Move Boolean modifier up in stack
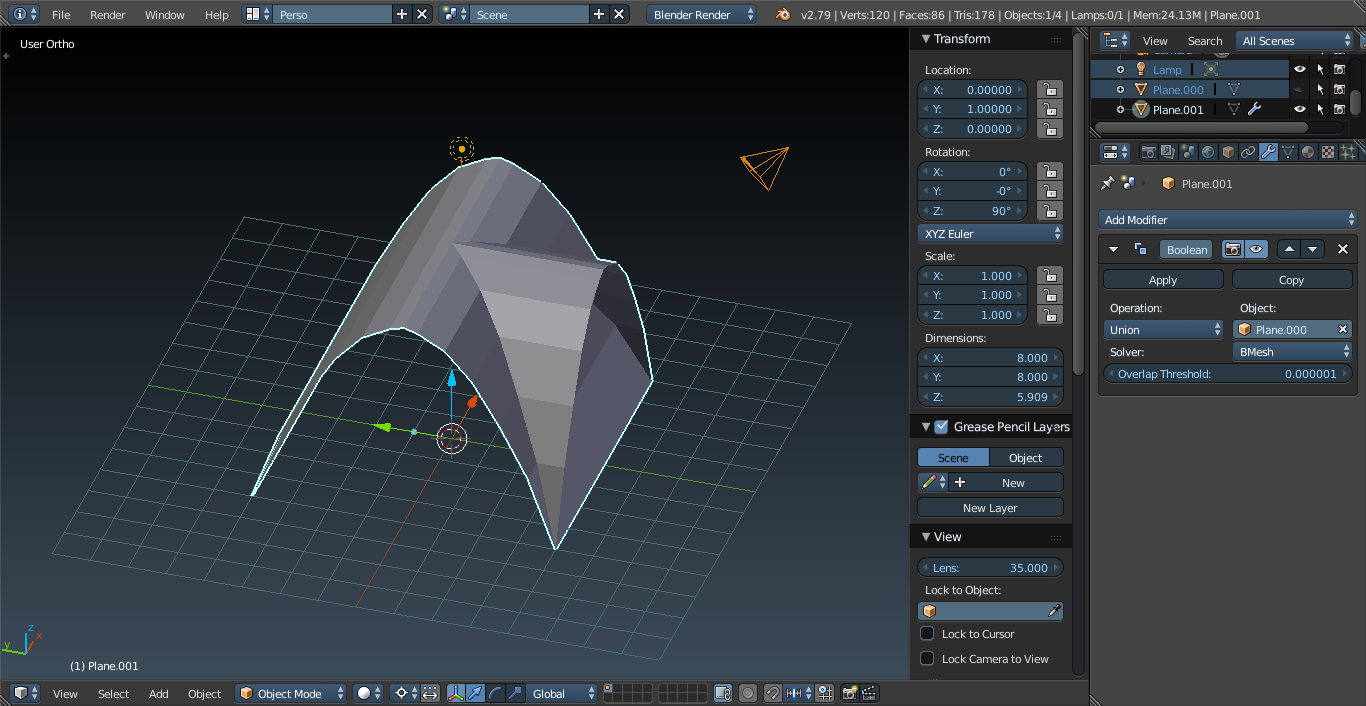The height and width of the screenshot is (706, 1366). (x=1290, y=249)
